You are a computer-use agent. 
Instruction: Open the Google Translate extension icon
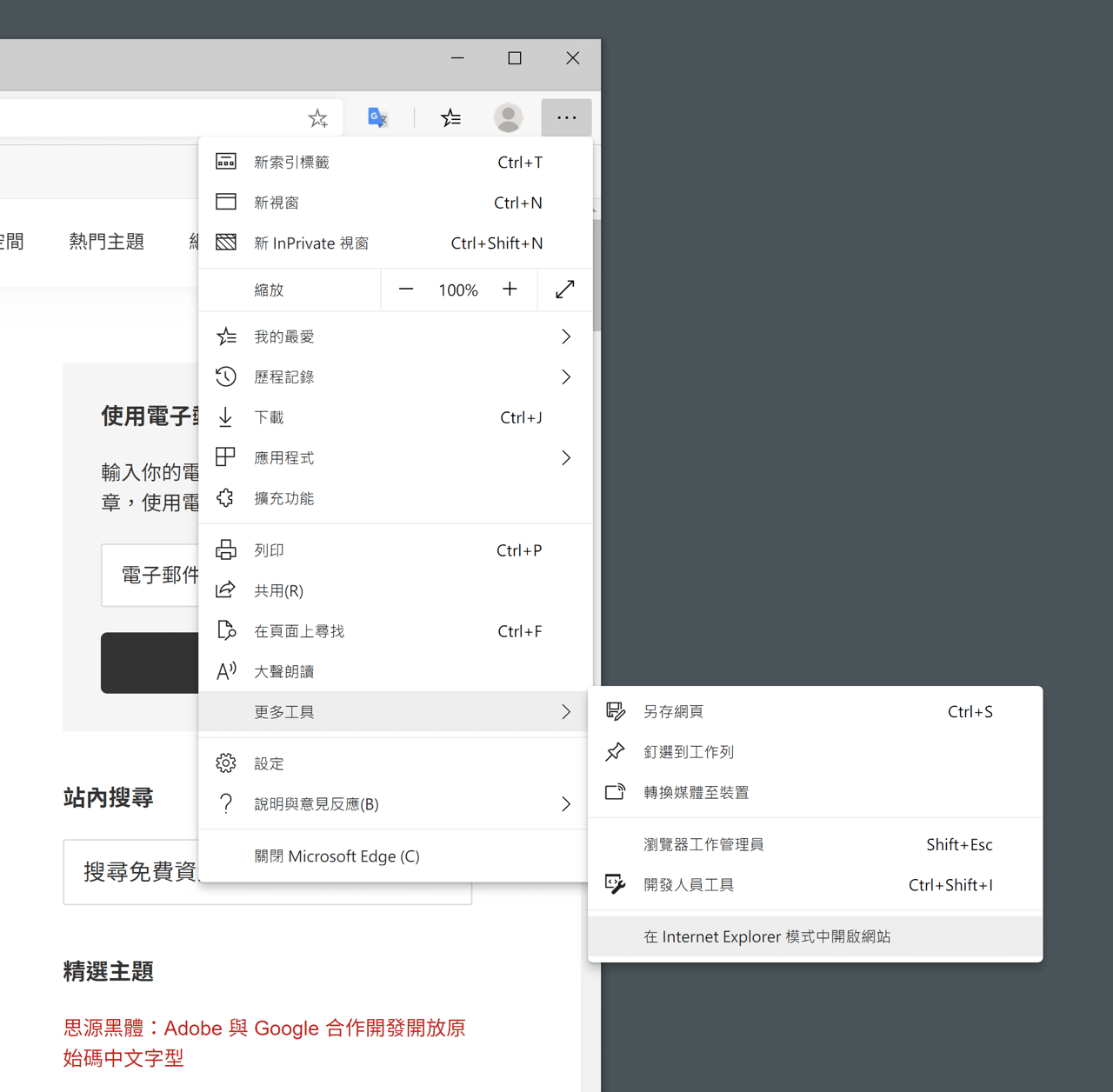[377, 117]
